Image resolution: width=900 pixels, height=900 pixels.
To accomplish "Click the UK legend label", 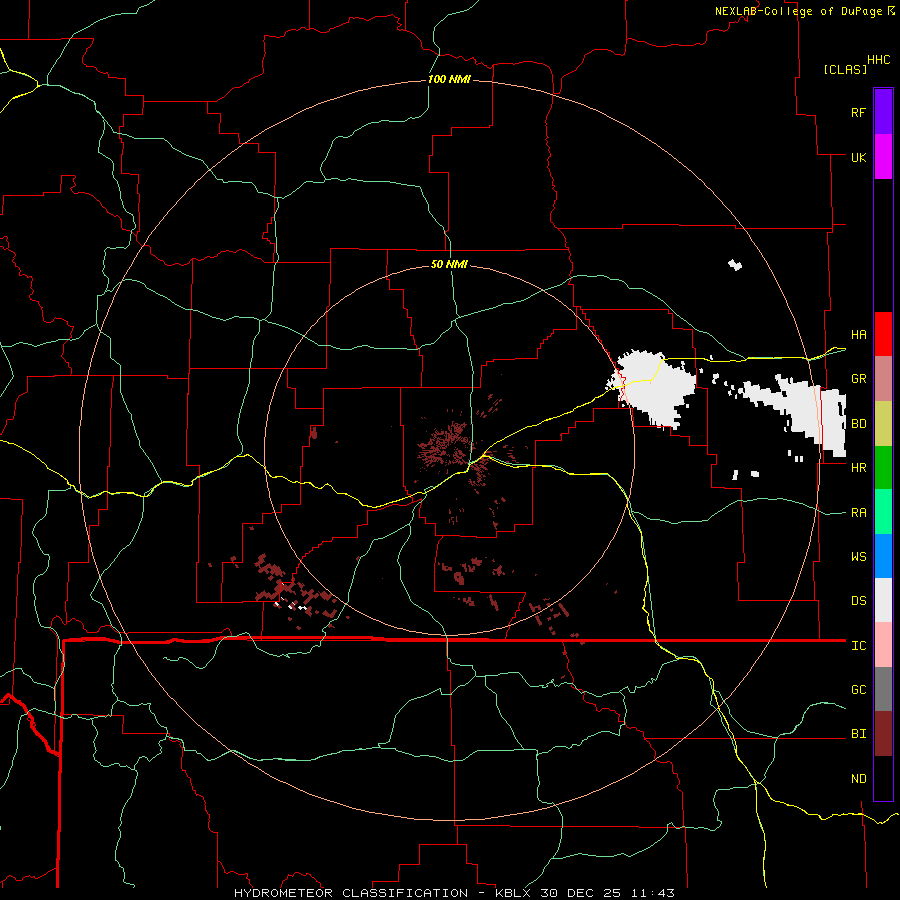I will [858, 157].
